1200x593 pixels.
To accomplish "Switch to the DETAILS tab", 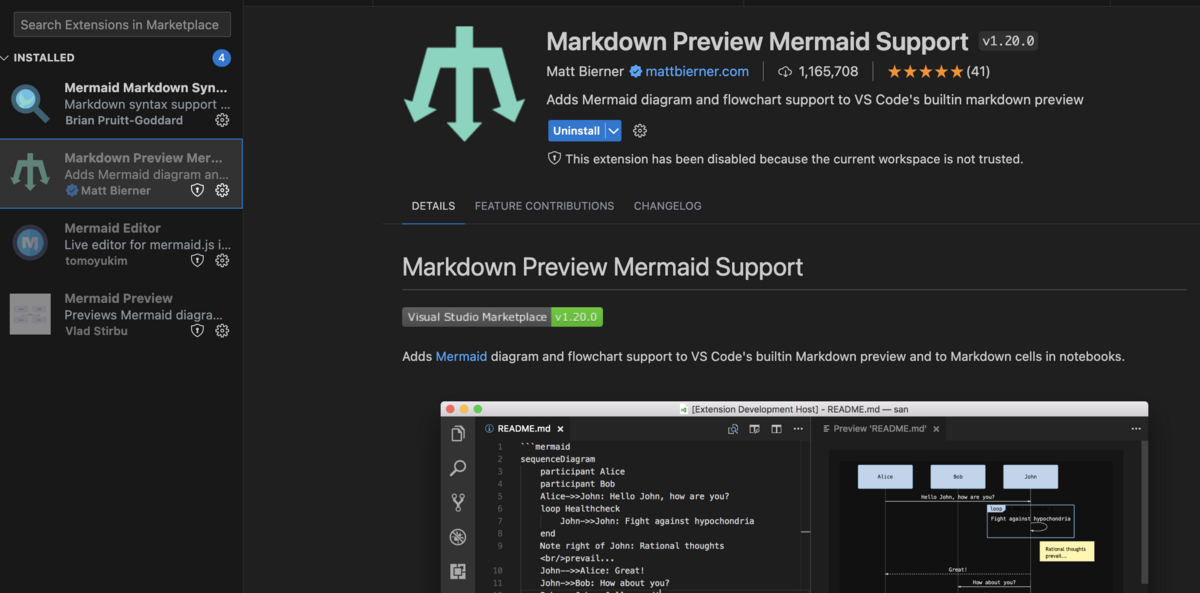I will click(x=433, y=206).
